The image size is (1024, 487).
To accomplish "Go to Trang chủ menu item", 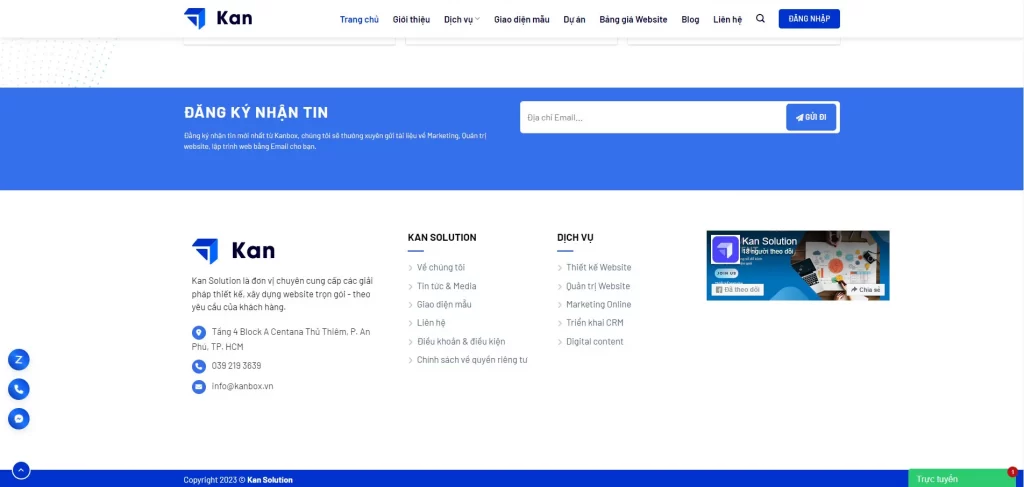I will [x=359, y=20].
